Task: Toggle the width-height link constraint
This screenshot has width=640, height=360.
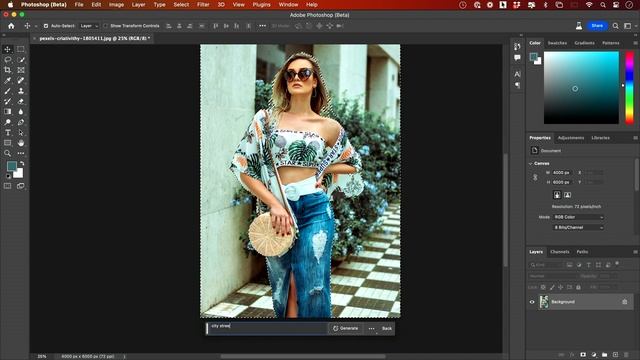Action: click(535, 178)
